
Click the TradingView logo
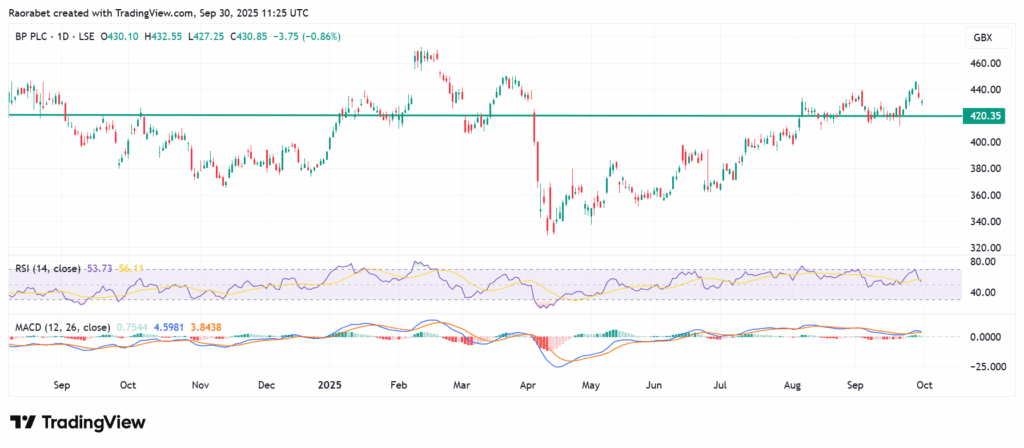pos(77,423)
